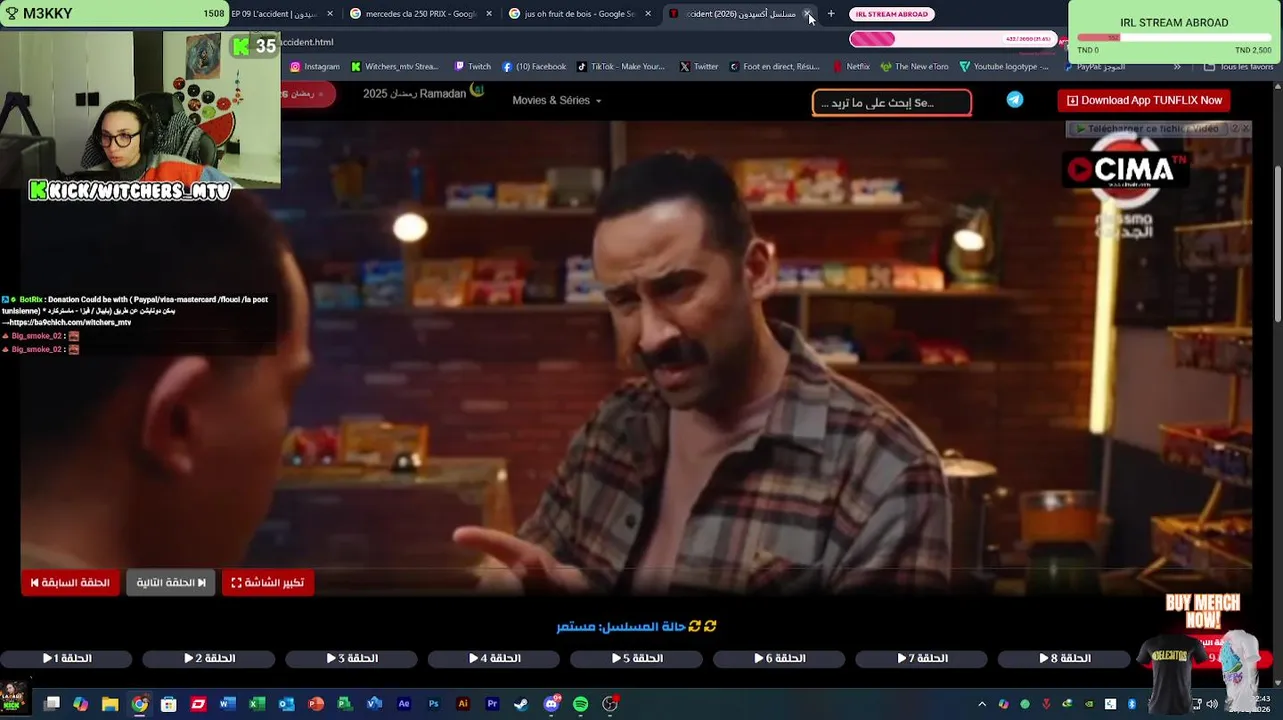Open Discord from the taskbar
The image size is (1283, 720).
click(551, 704)
